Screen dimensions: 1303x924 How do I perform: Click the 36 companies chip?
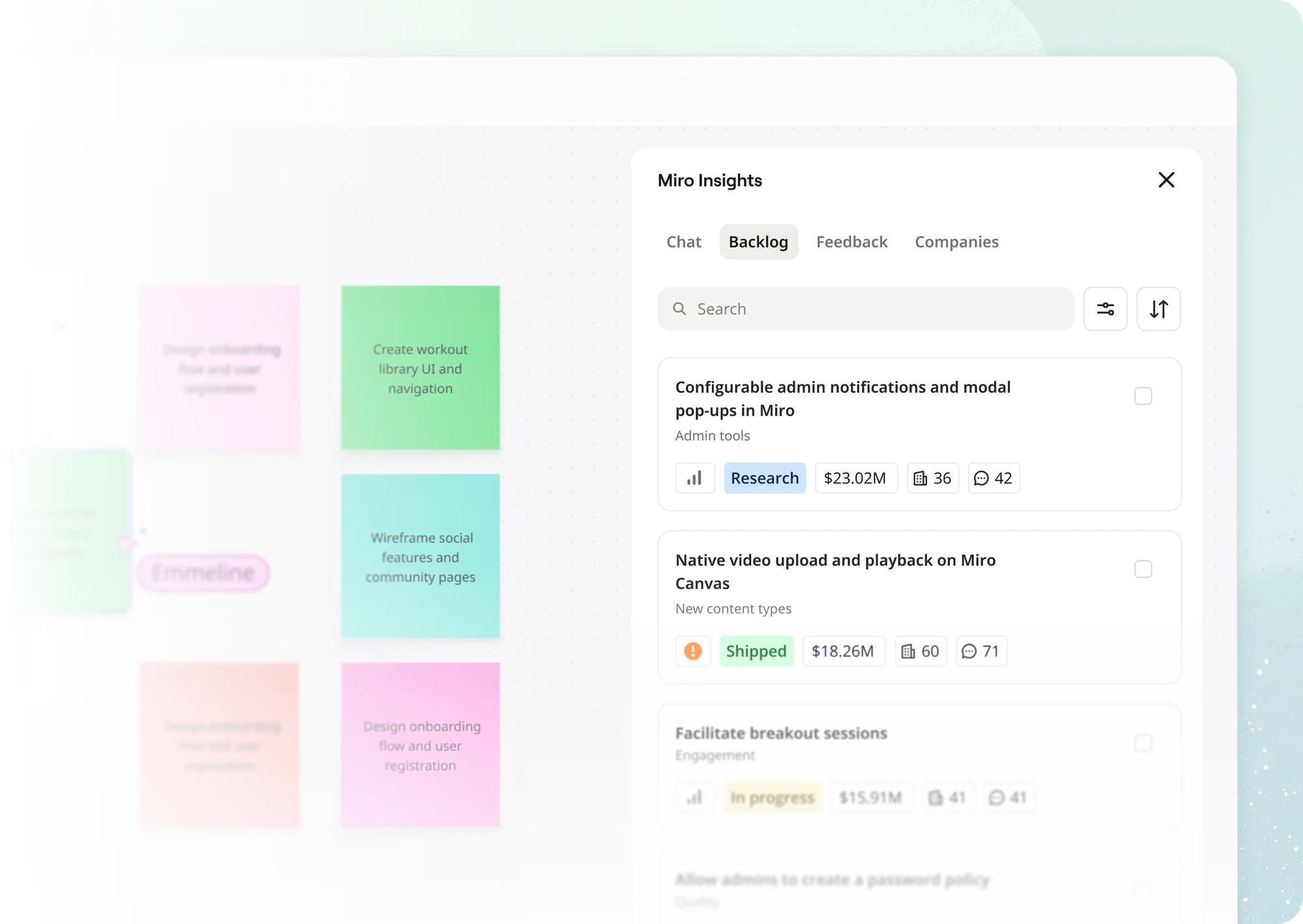point(932,478)
